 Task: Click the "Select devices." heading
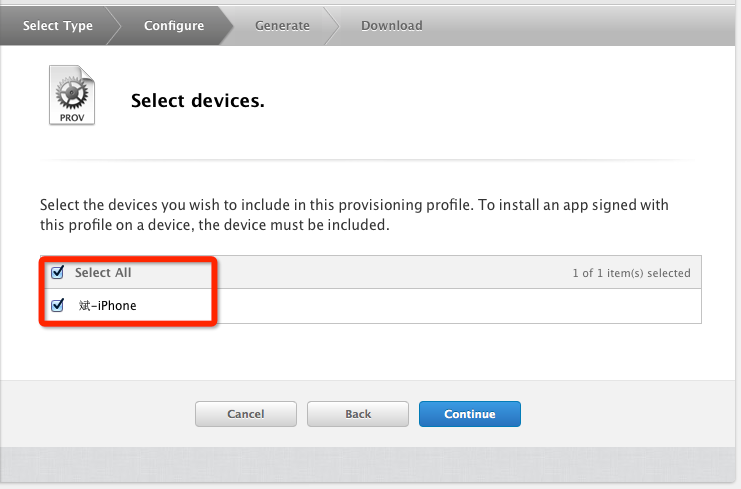tap(198, 101)
